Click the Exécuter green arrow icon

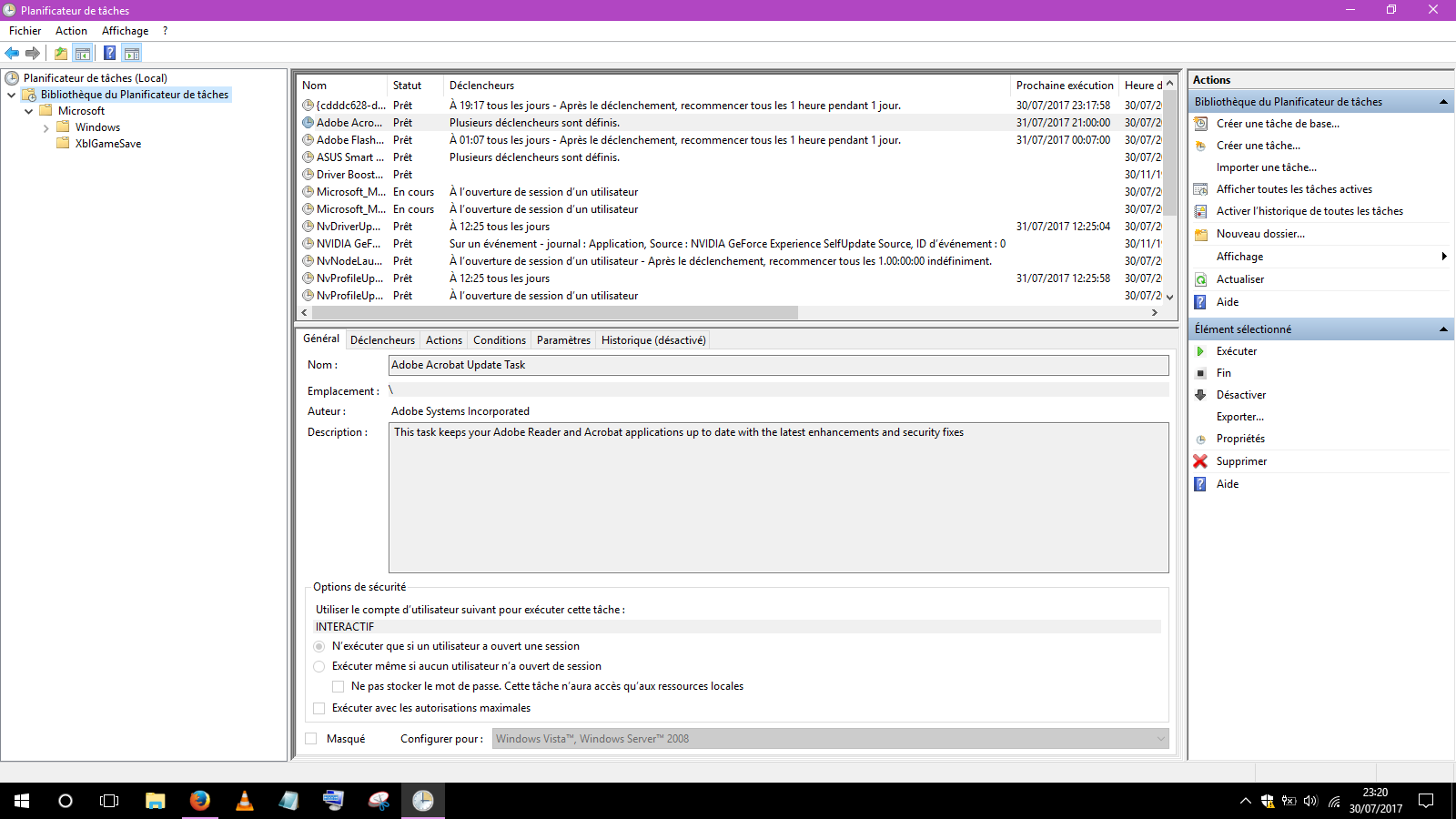(x=1200, y=351)
